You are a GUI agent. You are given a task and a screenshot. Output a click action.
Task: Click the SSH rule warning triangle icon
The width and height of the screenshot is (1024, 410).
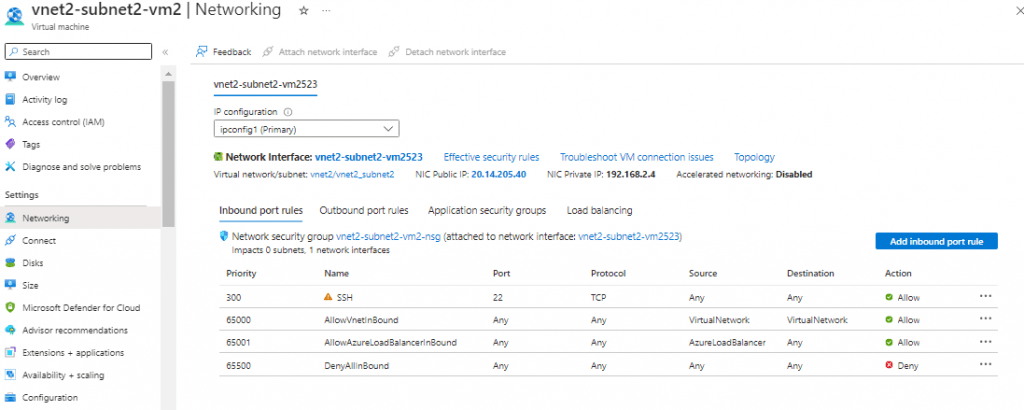[328, 297]
